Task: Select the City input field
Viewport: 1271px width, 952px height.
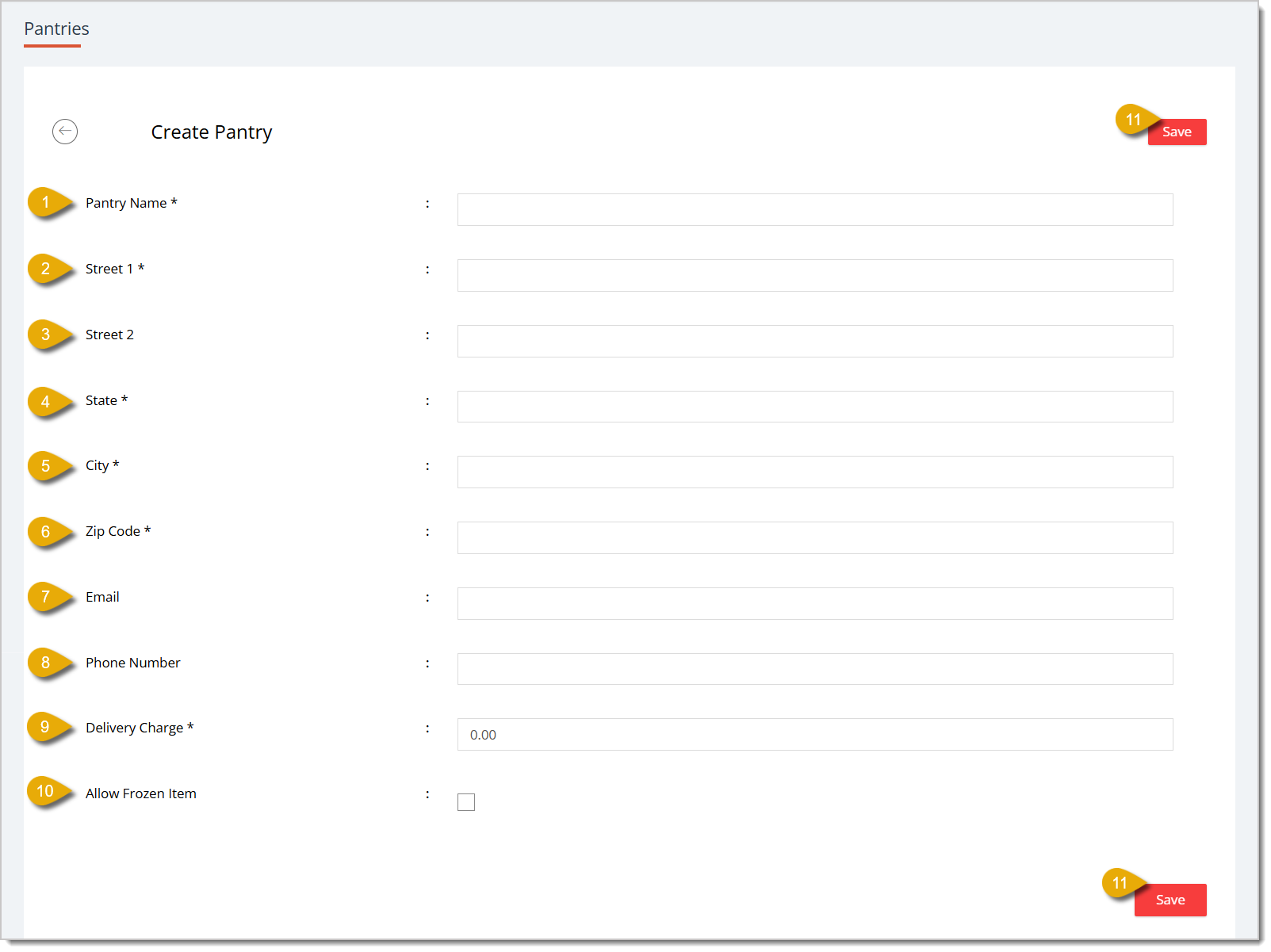Action: 815,472
